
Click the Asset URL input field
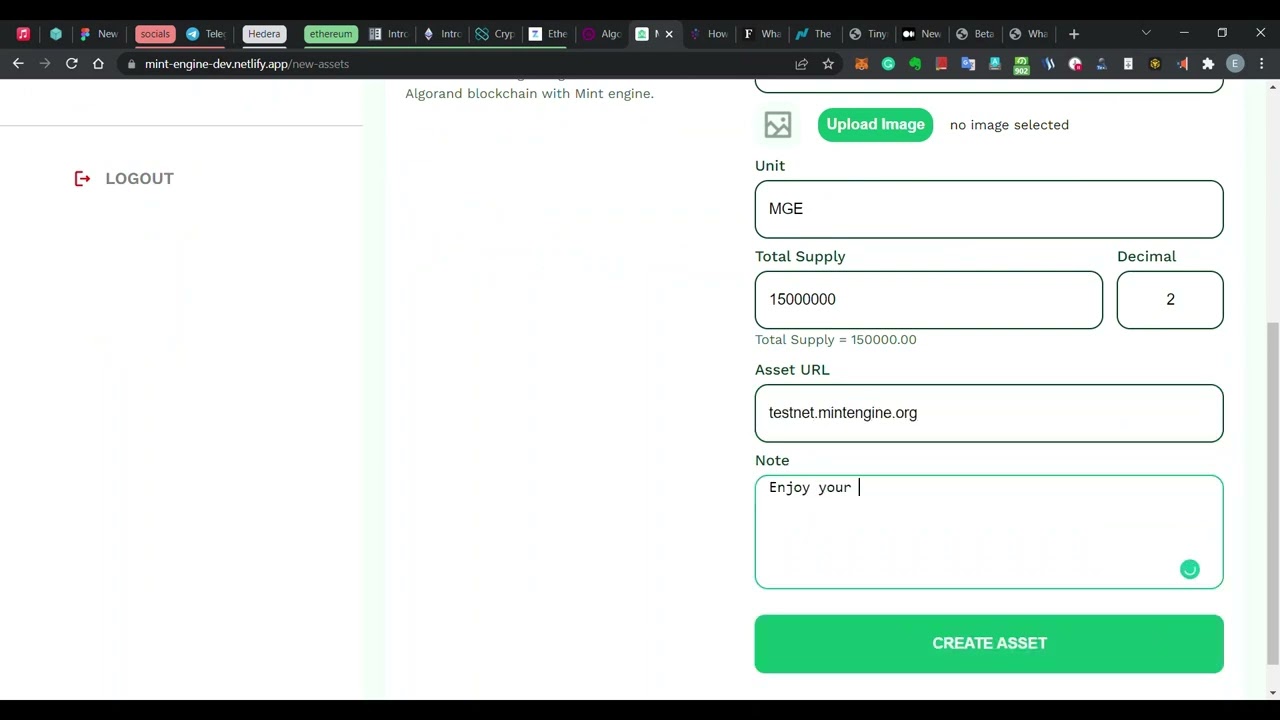coord(989,413)
